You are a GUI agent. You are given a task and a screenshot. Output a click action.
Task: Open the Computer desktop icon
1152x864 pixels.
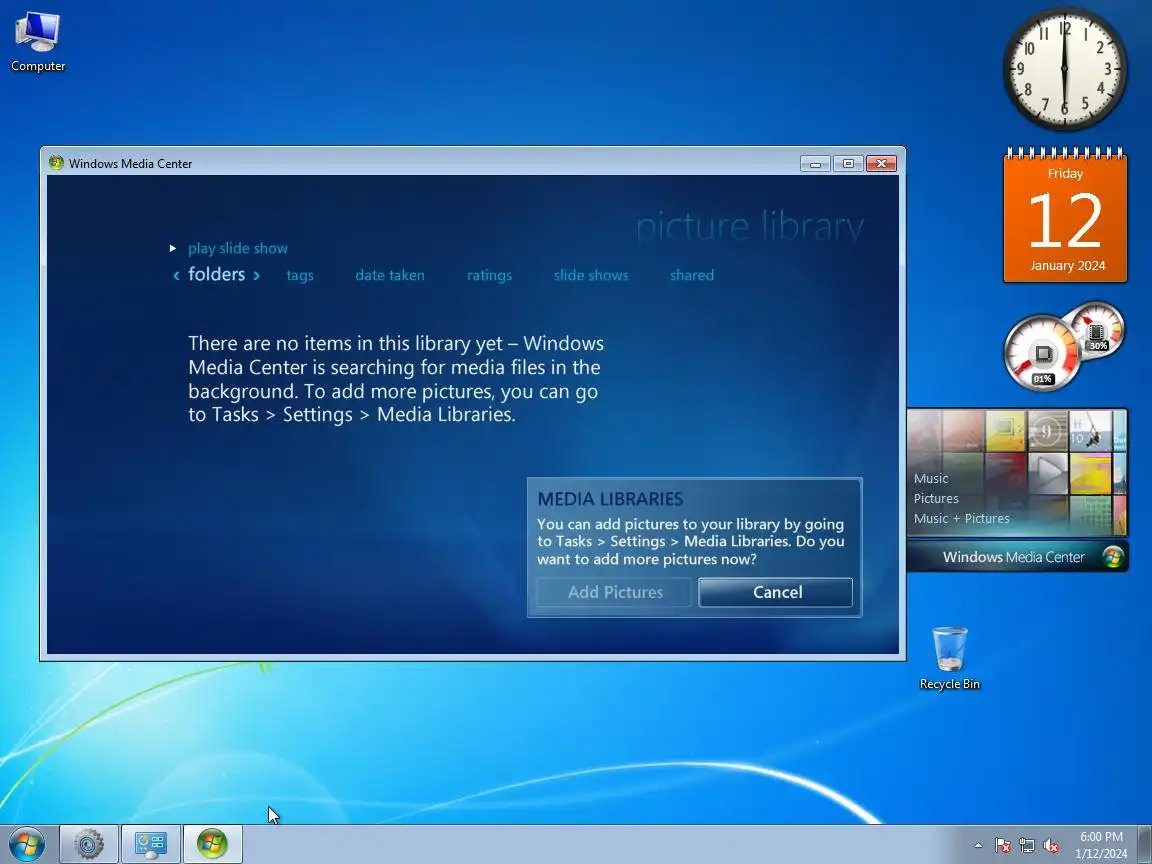(x=37, y=43)
